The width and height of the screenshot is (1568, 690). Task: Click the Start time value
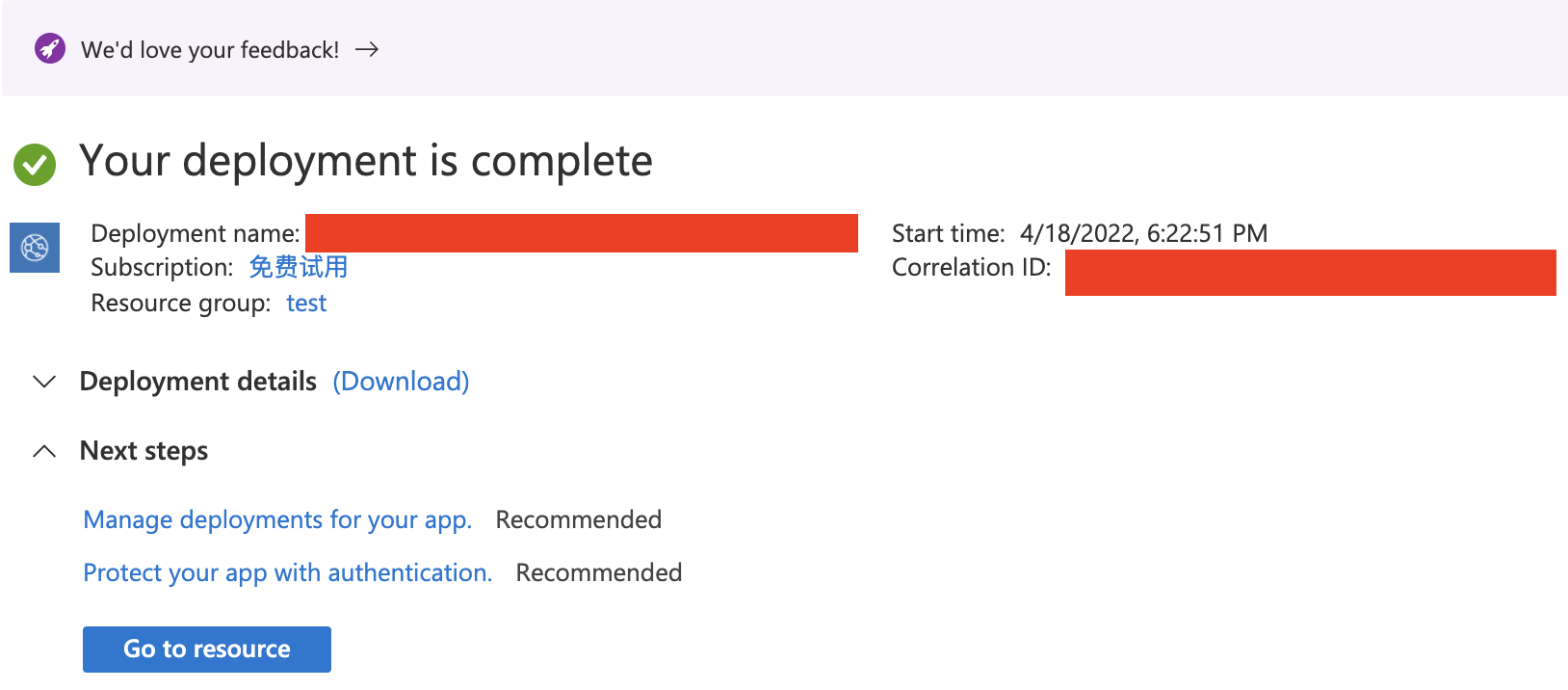click(x=1143, y=233)
